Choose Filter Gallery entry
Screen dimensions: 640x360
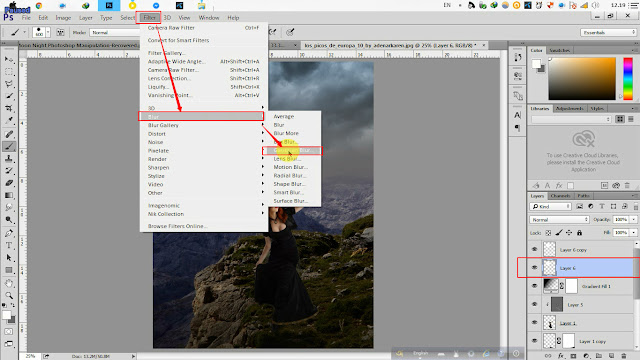point(167,53)
